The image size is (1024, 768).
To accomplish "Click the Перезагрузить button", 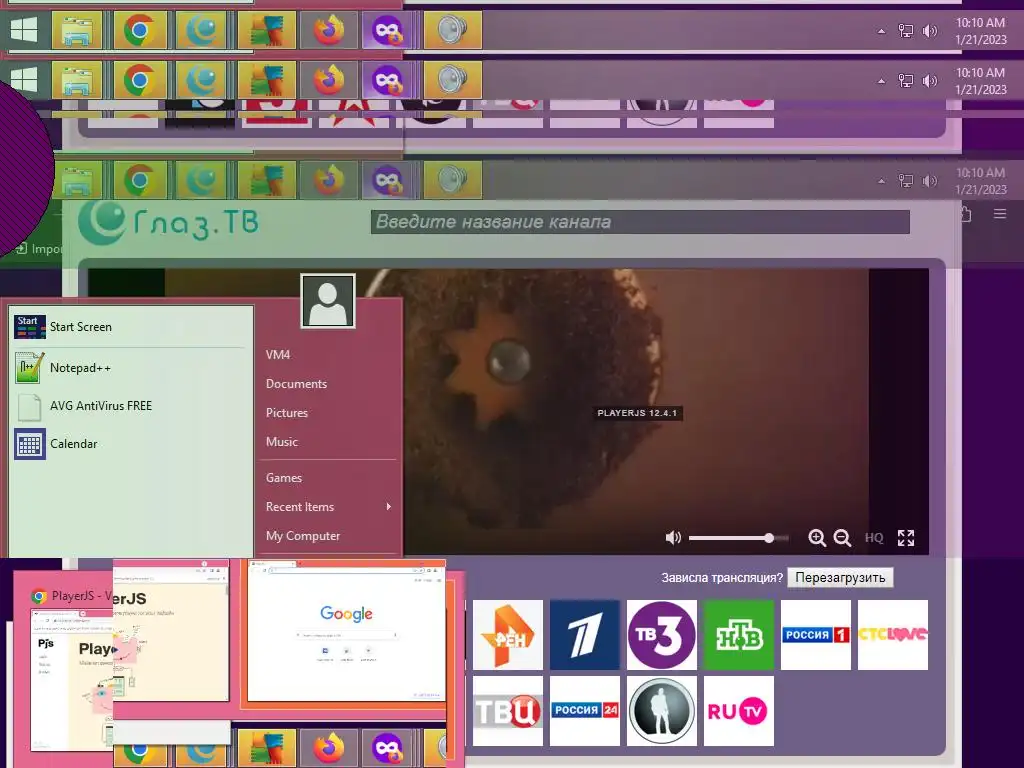I will point(840,577).
